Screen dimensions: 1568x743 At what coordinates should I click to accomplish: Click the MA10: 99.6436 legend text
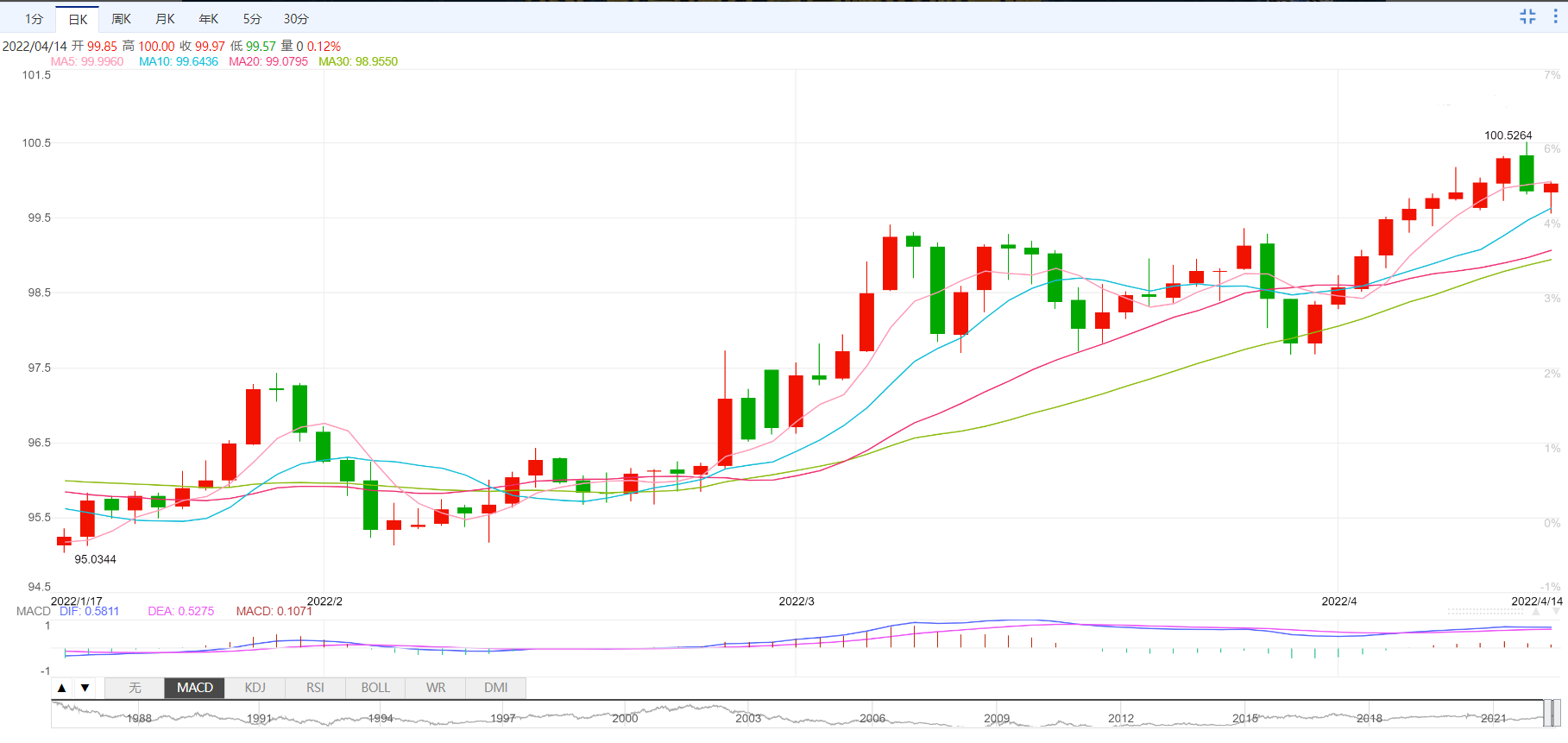pos(179,61)
